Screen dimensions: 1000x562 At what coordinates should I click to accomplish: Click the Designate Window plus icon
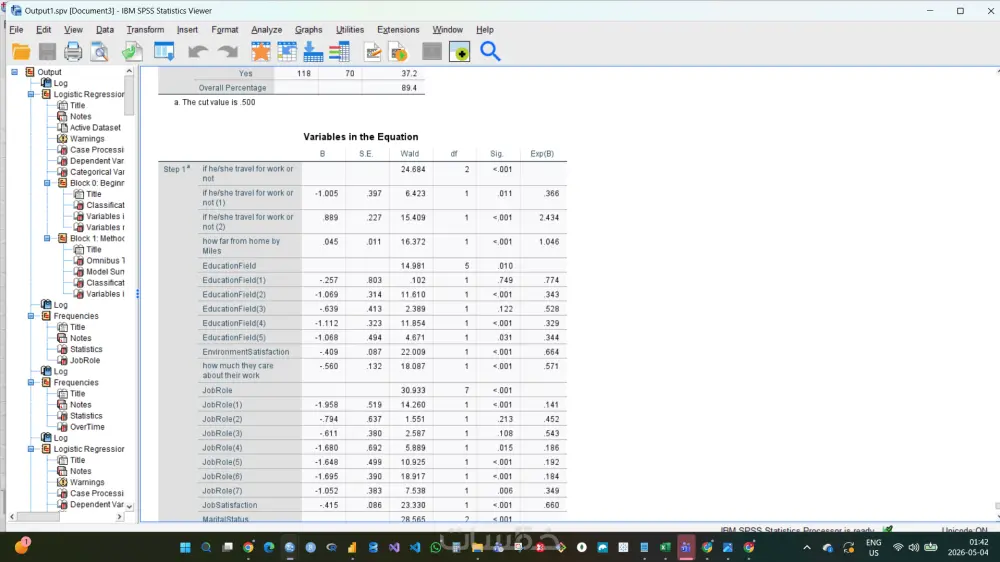pos(459,52)
